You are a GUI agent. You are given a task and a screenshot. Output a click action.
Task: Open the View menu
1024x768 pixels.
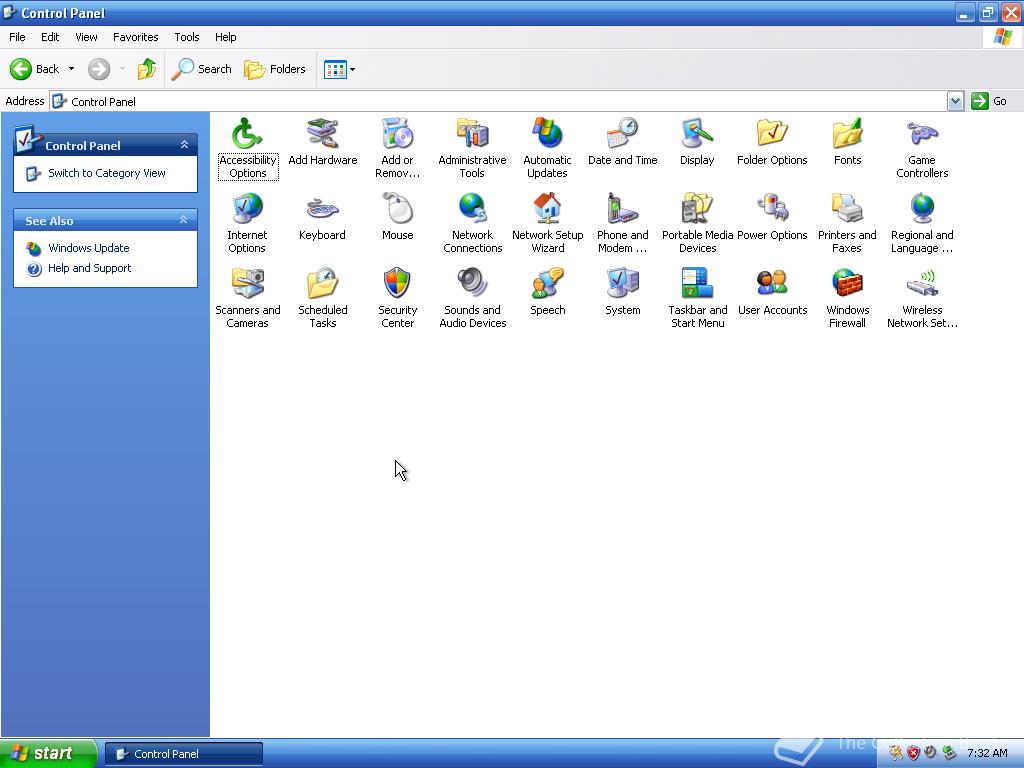click(x=86, y=37)
